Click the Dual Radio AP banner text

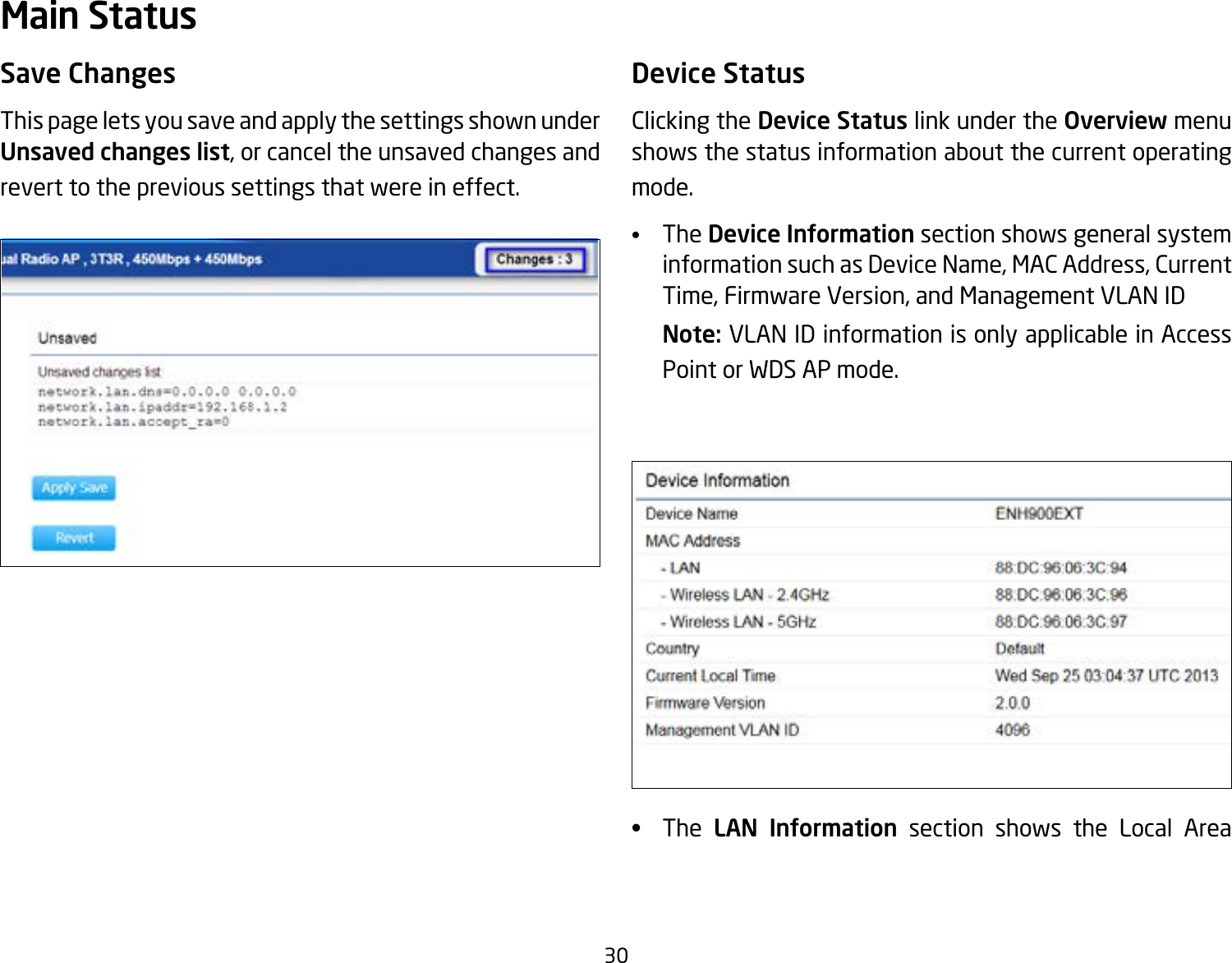coord(132,260)
